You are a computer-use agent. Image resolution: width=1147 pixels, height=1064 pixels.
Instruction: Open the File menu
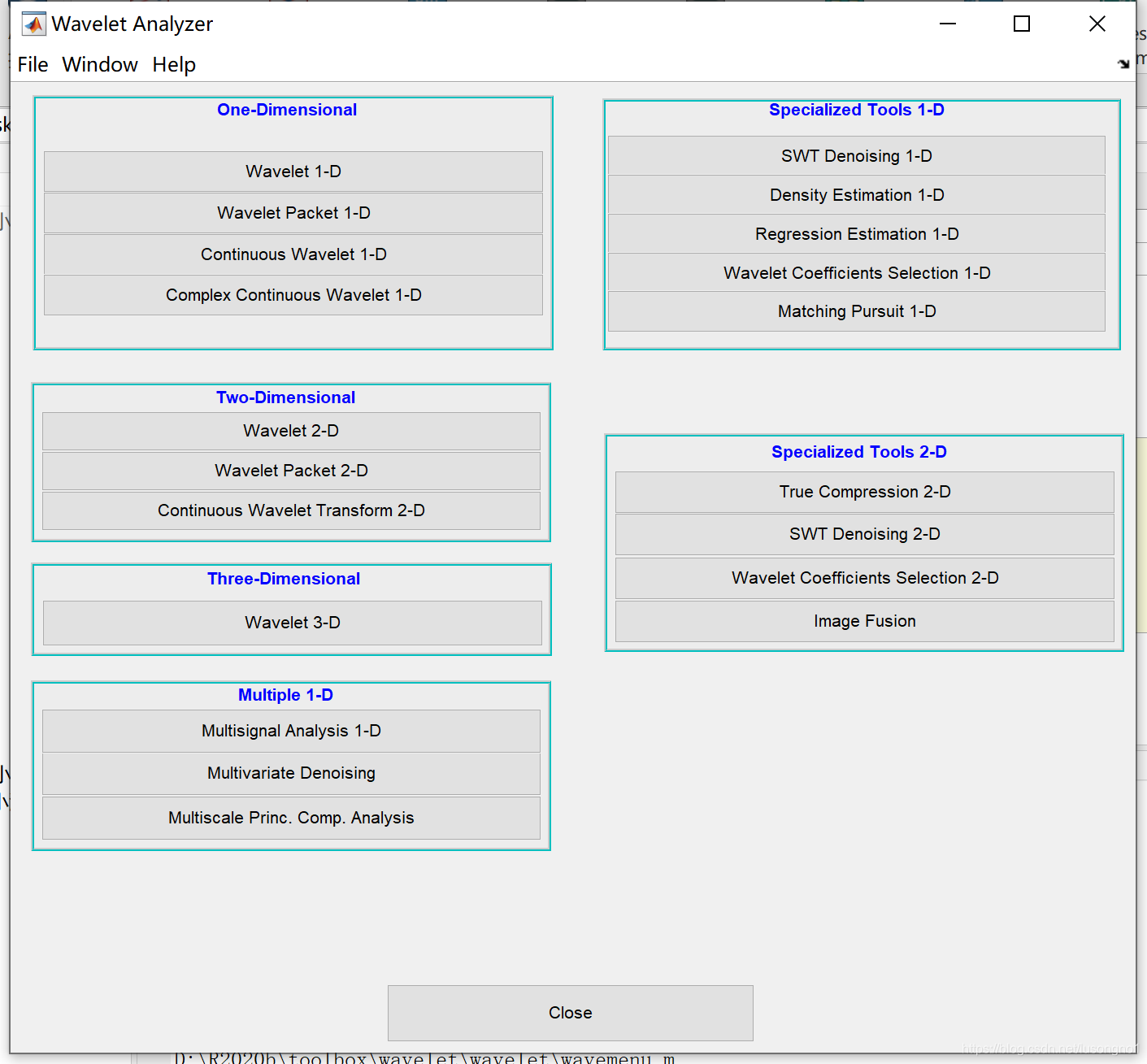point(33,64)
